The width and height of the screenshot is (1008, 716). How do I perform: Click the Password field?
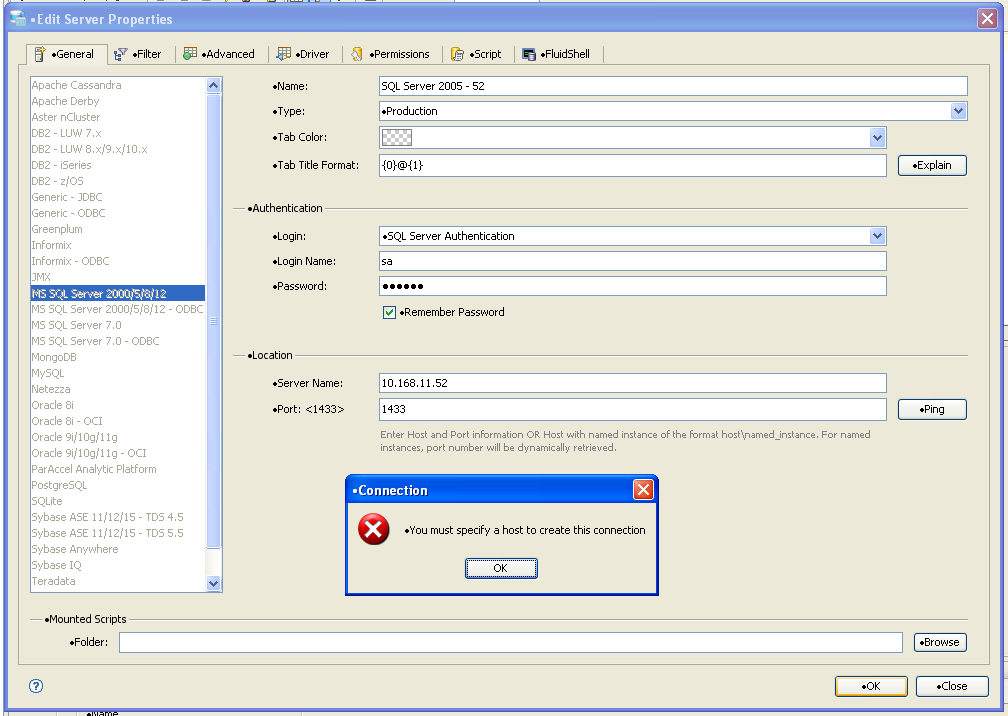(633, 286)
